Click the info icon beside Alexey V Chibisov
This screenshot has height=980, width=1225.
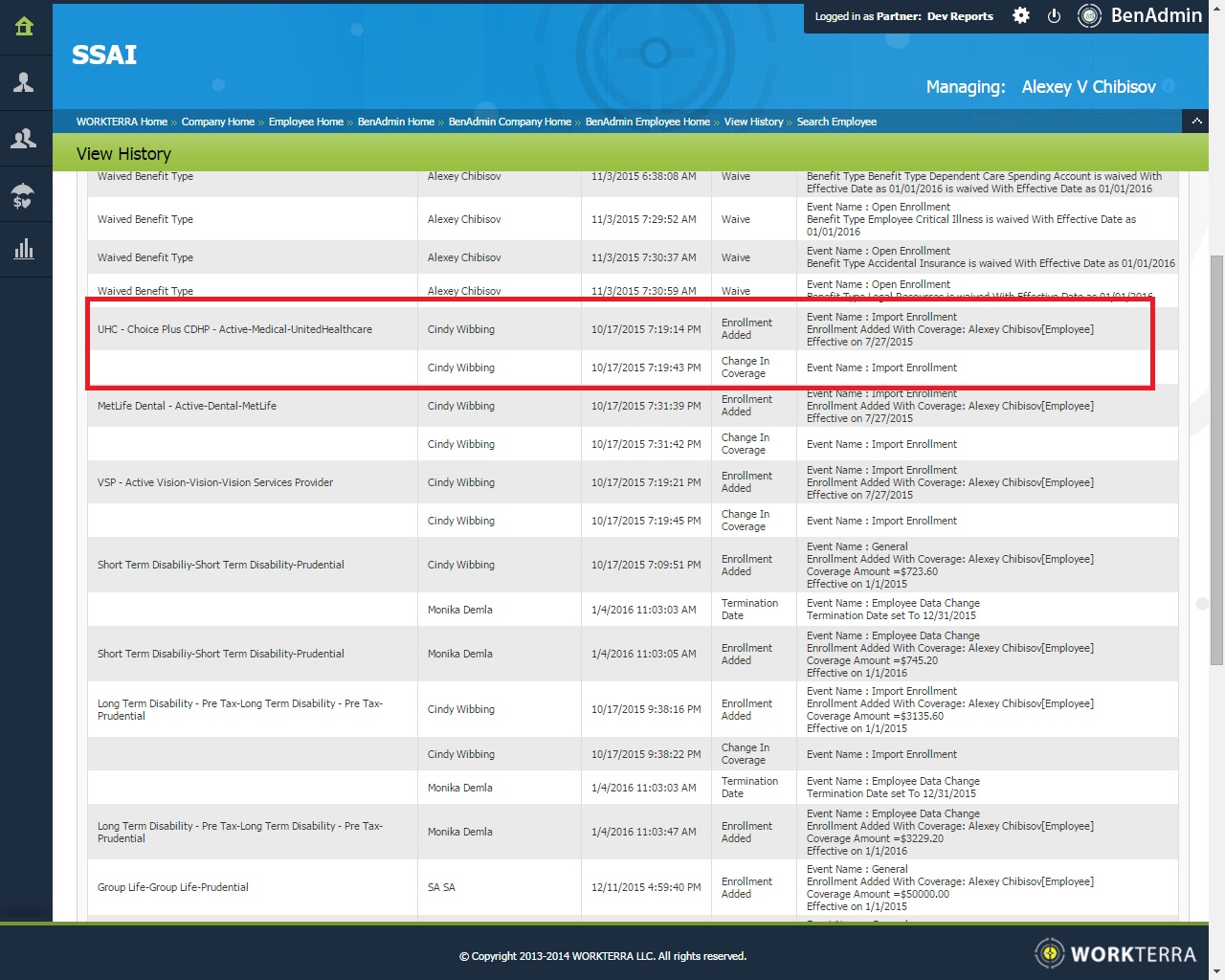click(1169, 86)
